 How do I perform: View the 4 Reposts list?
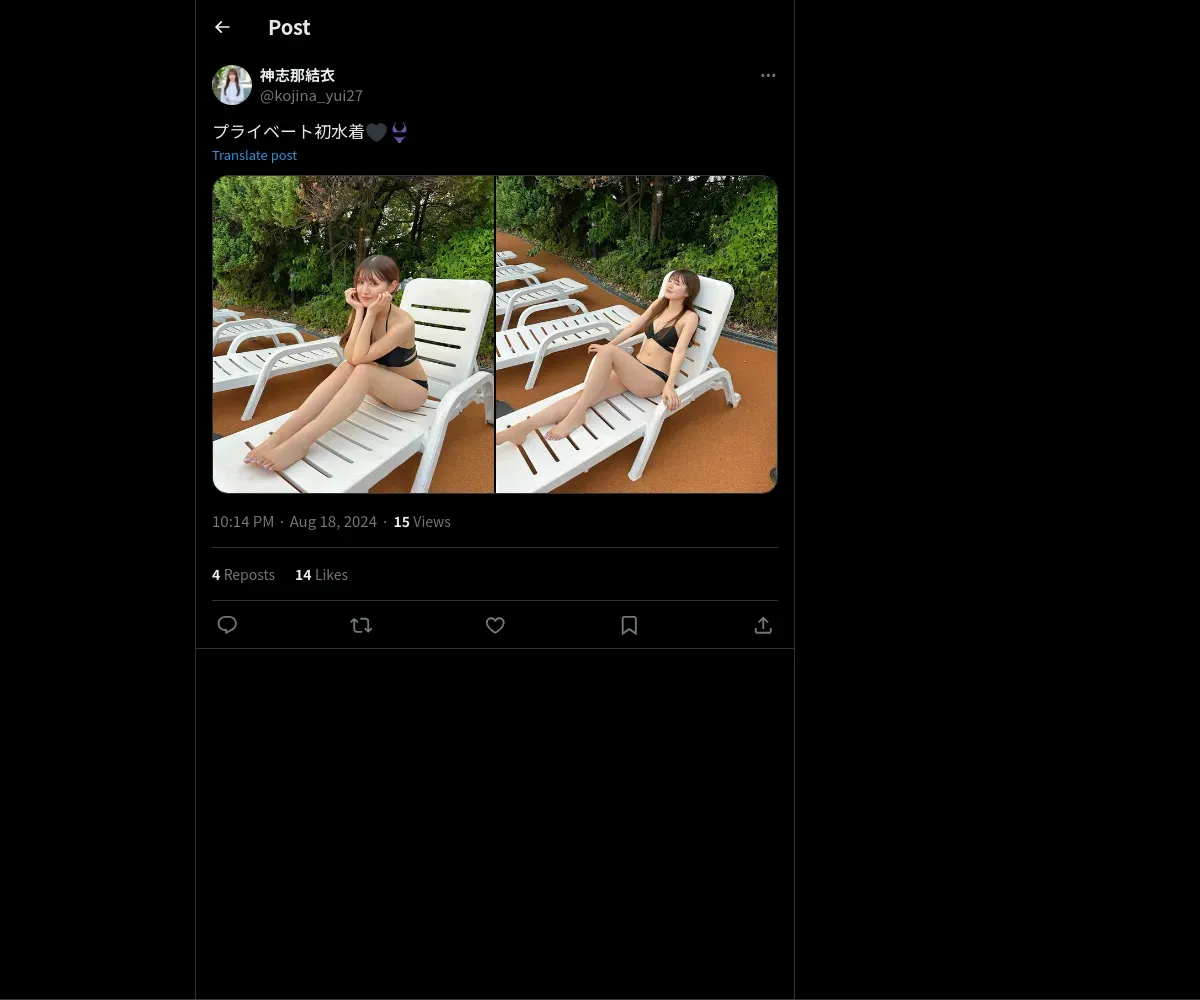pos(243,575)
